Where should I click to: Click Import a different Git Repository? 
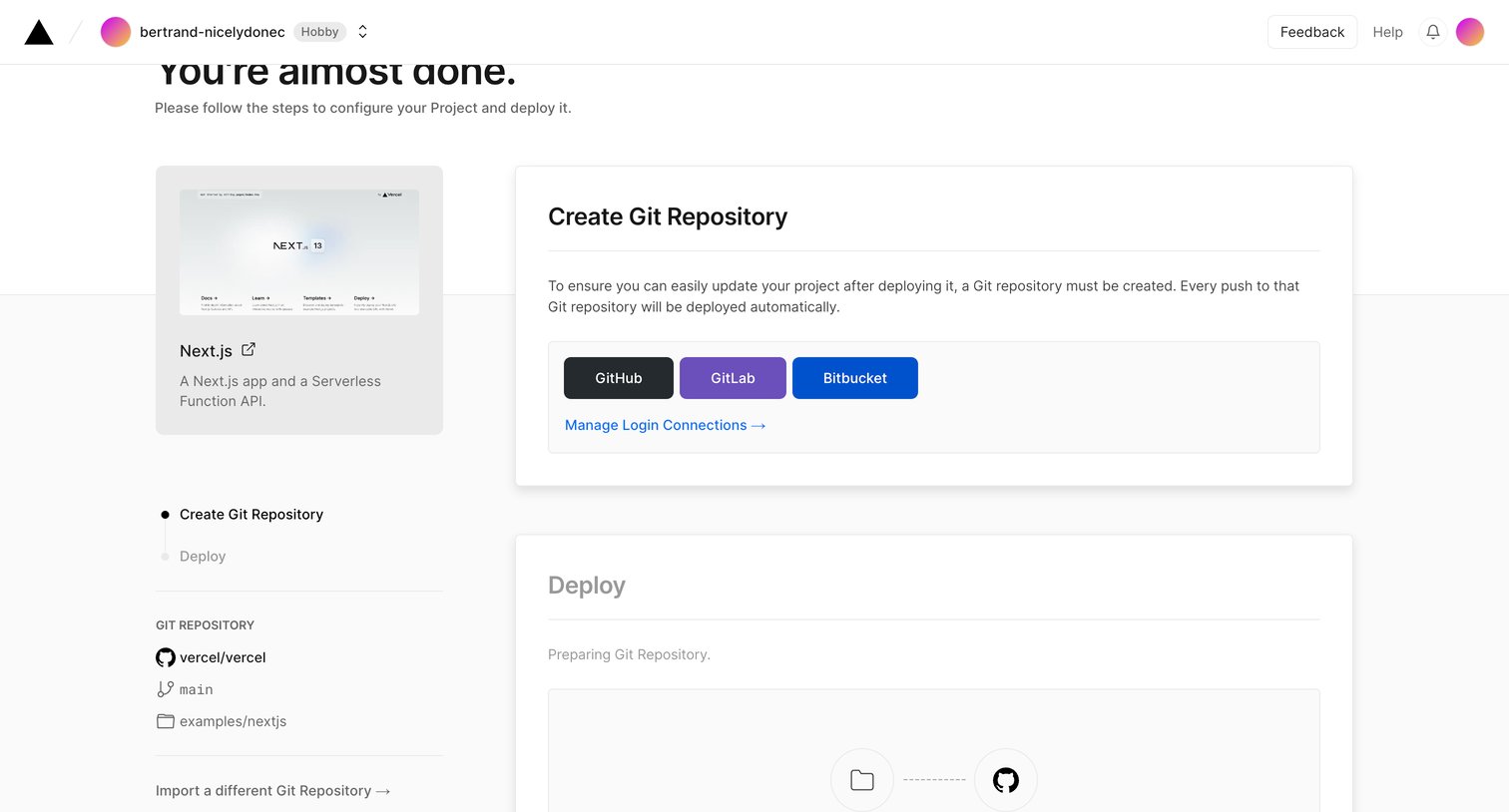[x=272, y=791]
